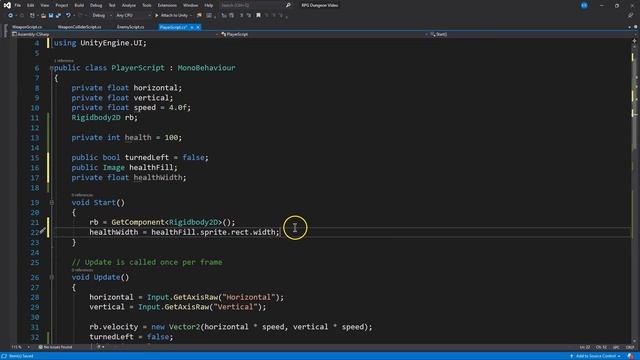Click the references CodeLens above Start()
640x360 pixels.
pyautogui.click(x=82, y=195)
